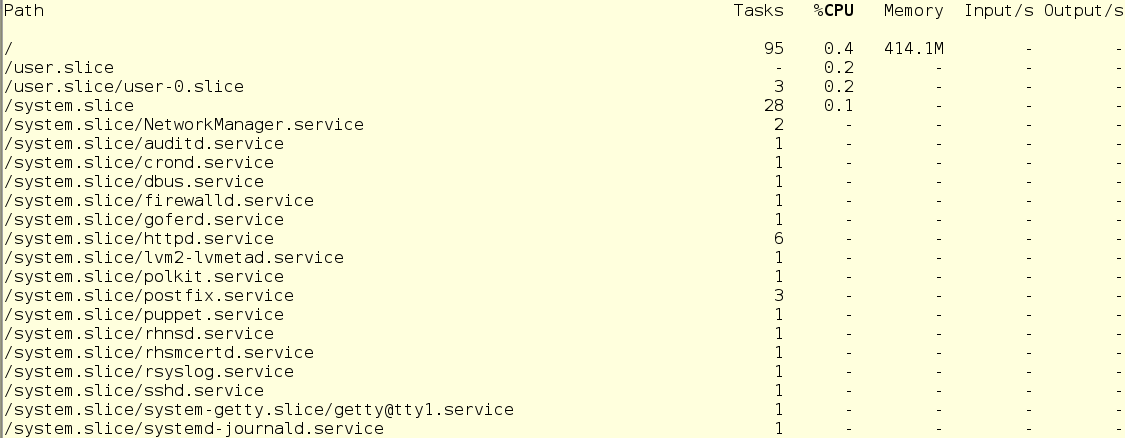Viewport: 1125px width, 438px height.
Task: Click the getty@tty1.service path
Action: (x=259, y=410)
